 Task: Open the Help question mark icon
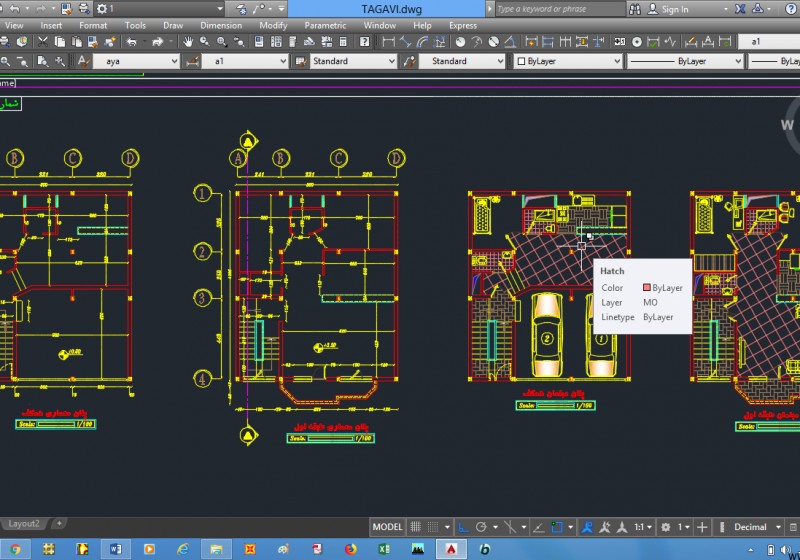pyautogui.click(x=365, y=42)
